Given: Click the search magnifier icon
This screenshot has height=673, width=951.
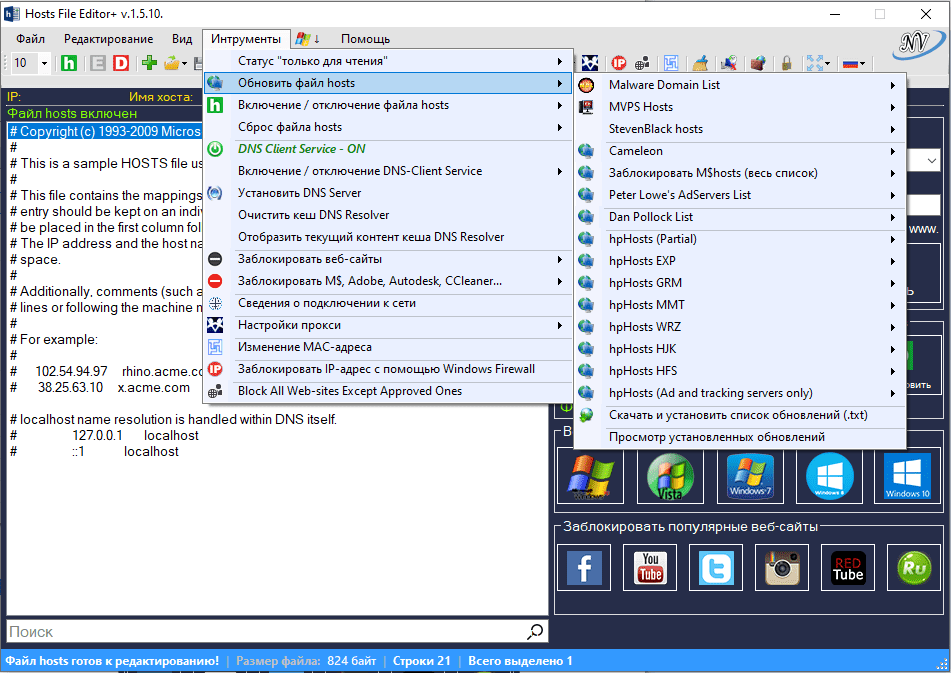Looking at the screenshot, I should point(535,631).
